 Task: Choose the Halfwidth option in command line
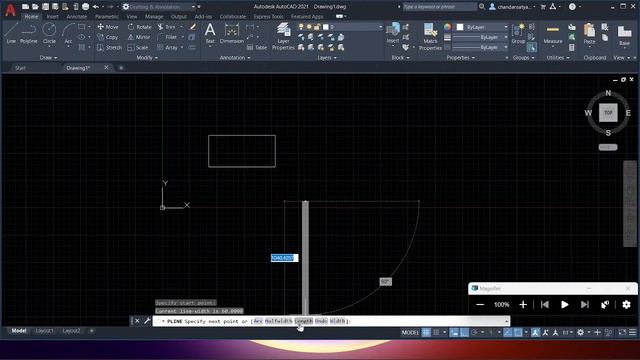coord(278,321)
